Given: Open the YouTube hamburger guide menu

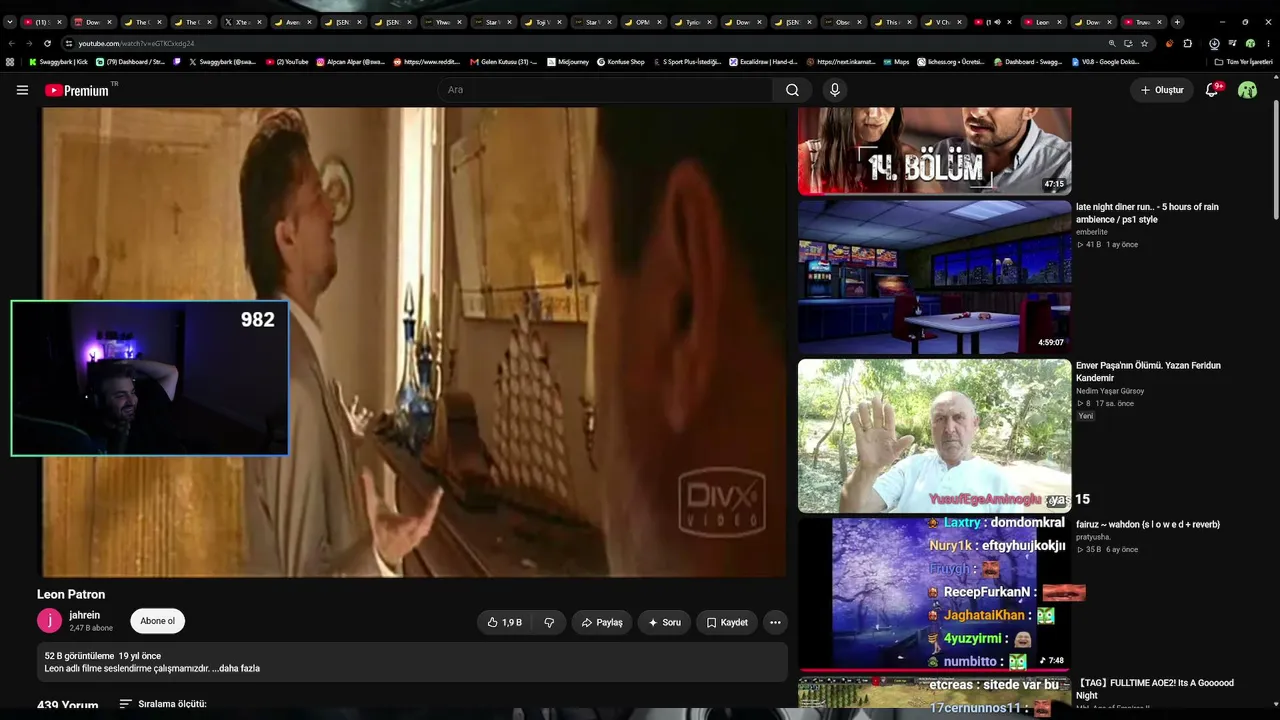Looking at the screenshot, I should click(x=22, y=90).
